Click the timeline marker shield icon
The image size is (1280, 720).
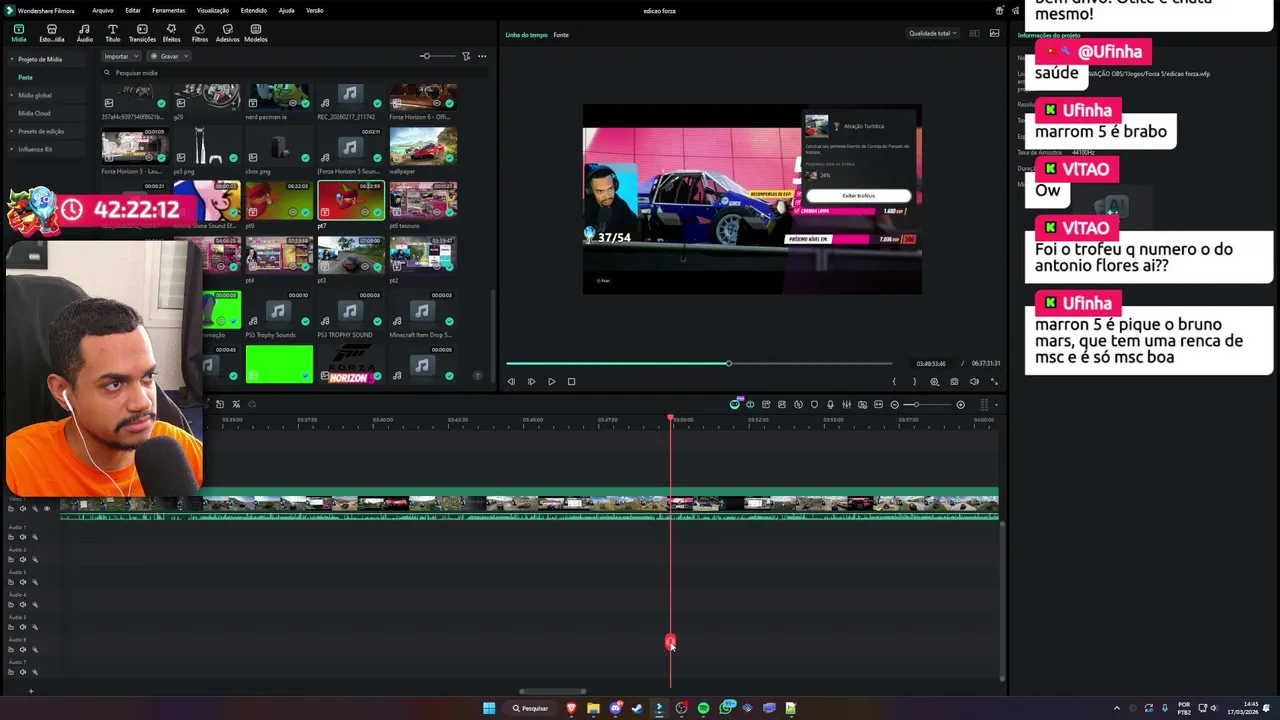(x=814, y=404)
